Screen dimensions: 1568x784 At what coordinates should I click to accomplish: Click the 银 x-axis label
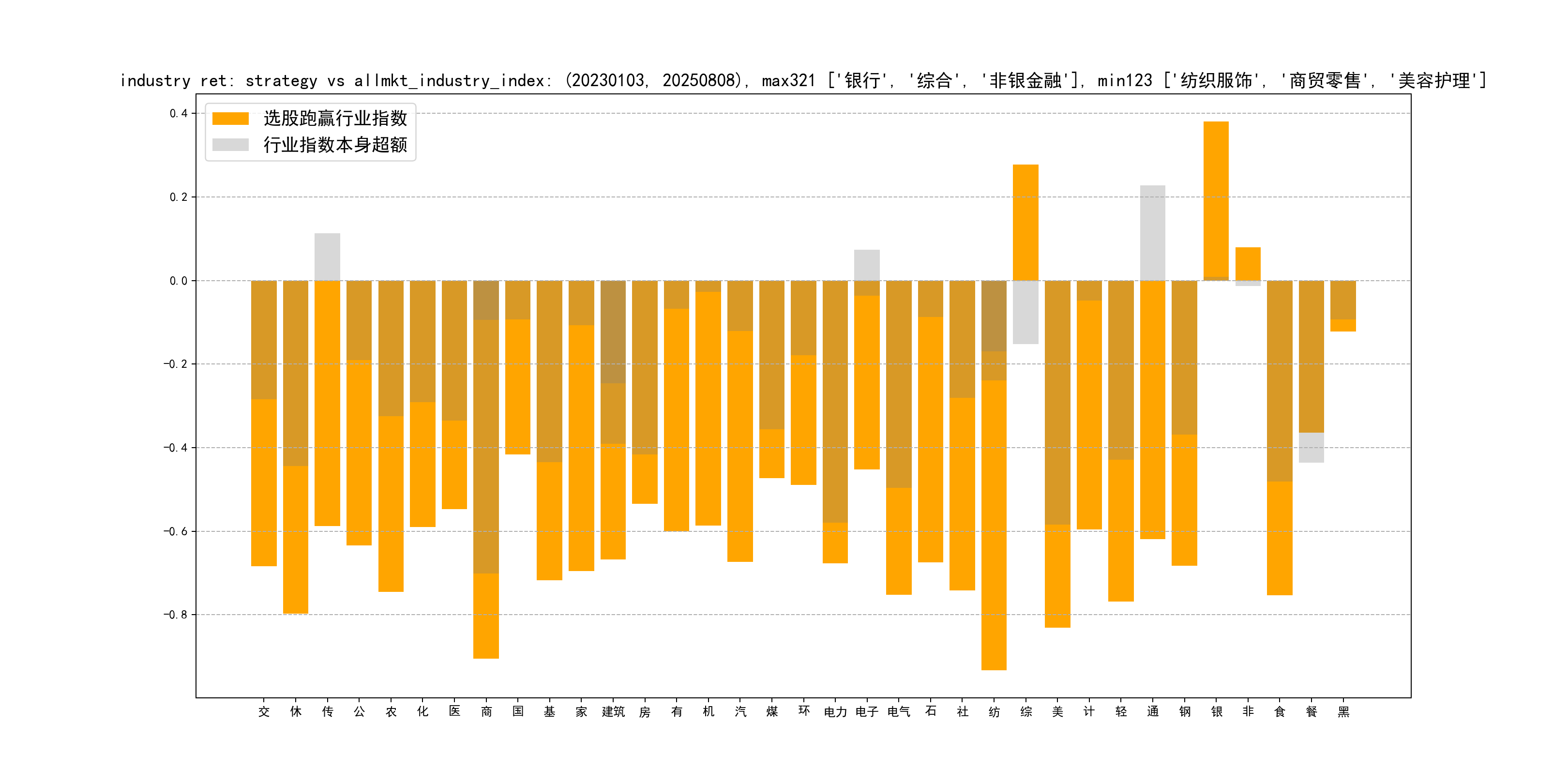tap(1216, 711)
